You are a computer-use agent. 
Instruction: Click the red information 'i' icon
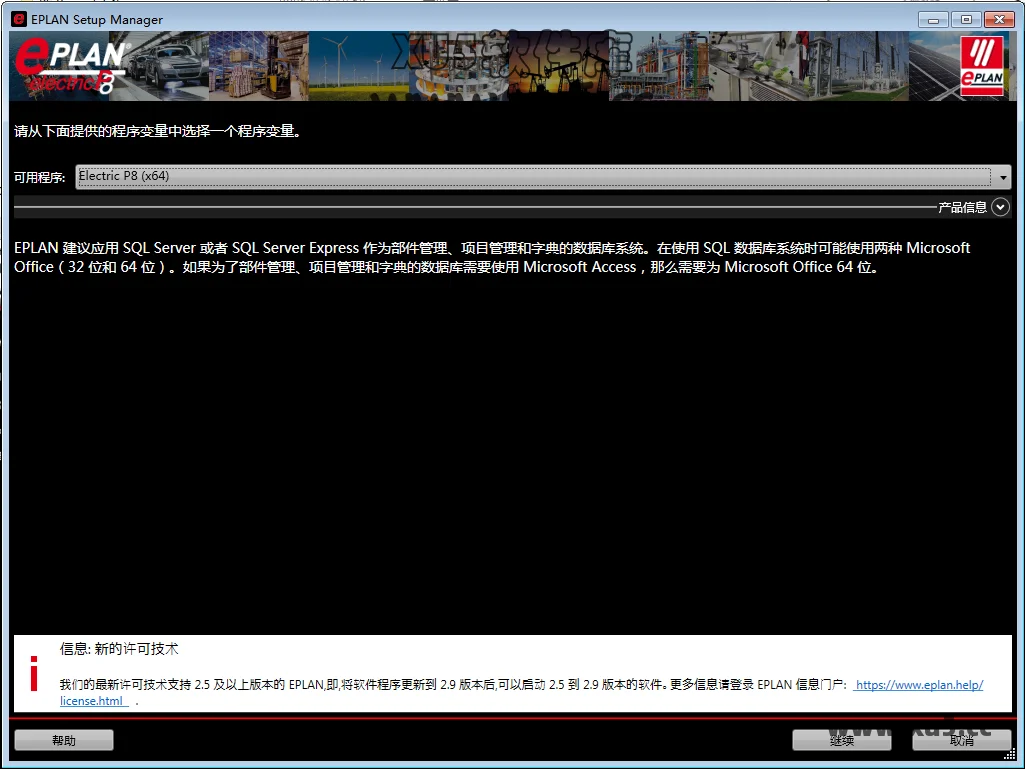(x=34, y=674)
